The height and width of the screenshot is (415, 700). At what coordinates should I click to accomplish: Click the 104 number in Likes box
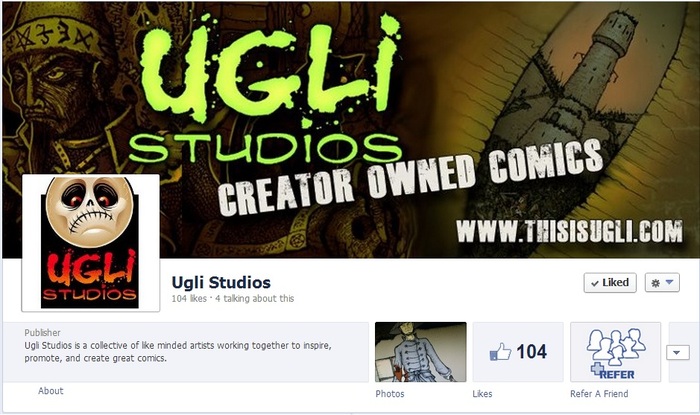click(x=531, y=352)
